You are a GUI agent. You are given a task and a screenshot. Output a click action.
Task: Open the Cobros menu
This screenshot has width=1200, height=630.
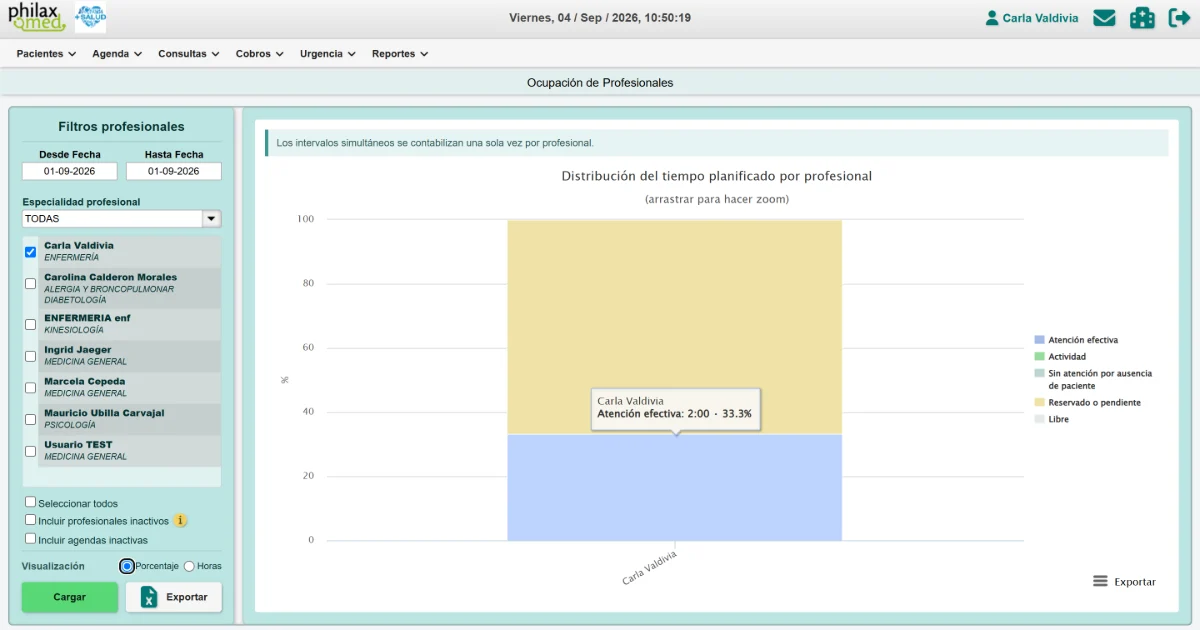pos(260,54)
